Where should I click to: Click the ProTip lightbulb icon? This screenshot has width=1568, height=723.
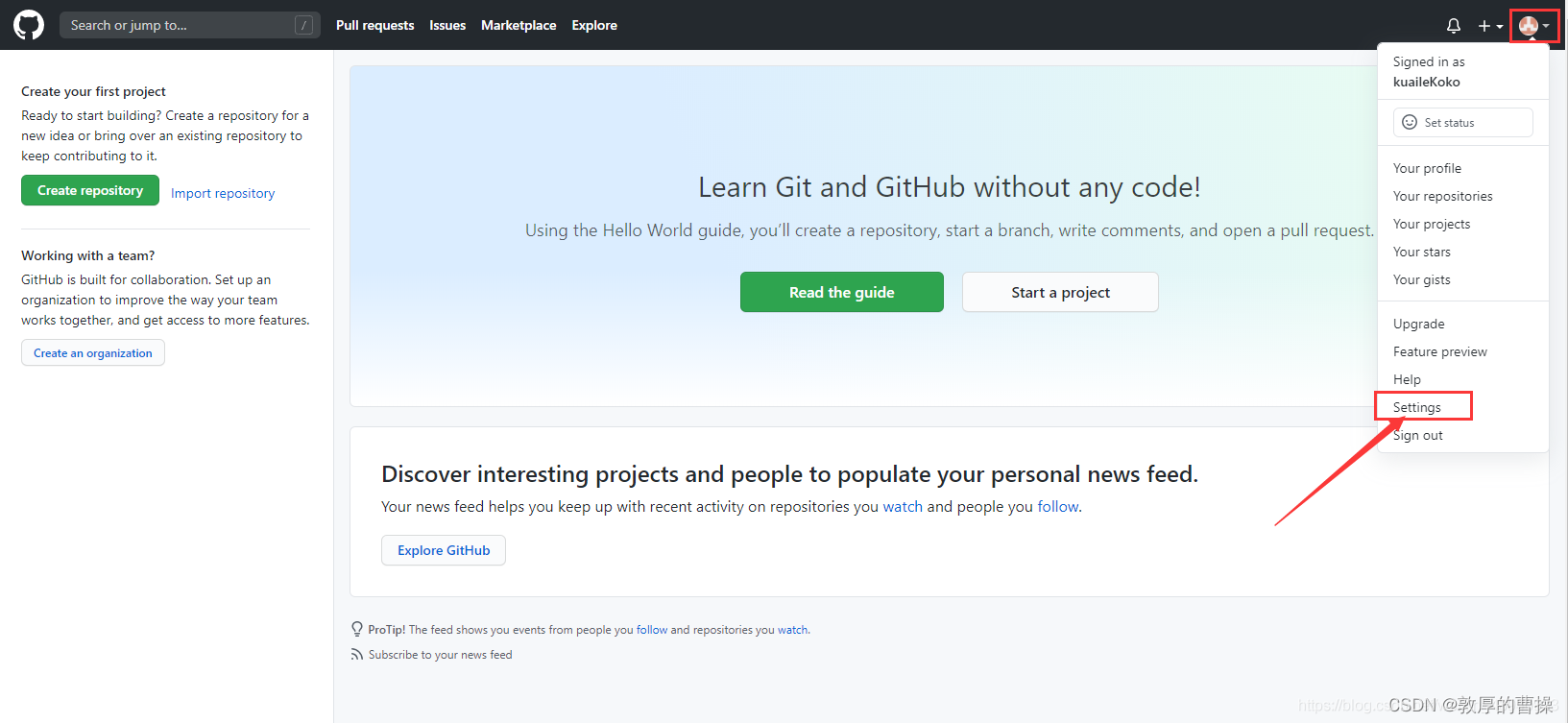(x=357, y=630)
